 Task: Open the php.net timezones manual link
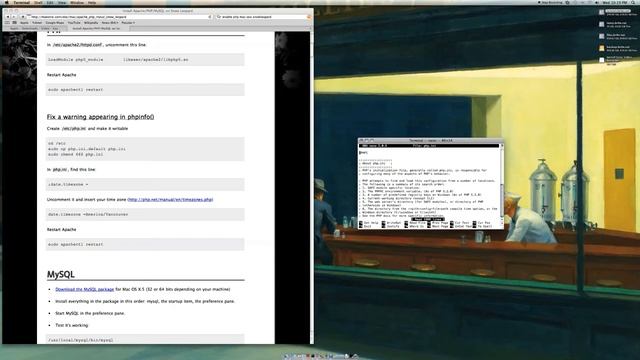170,200
